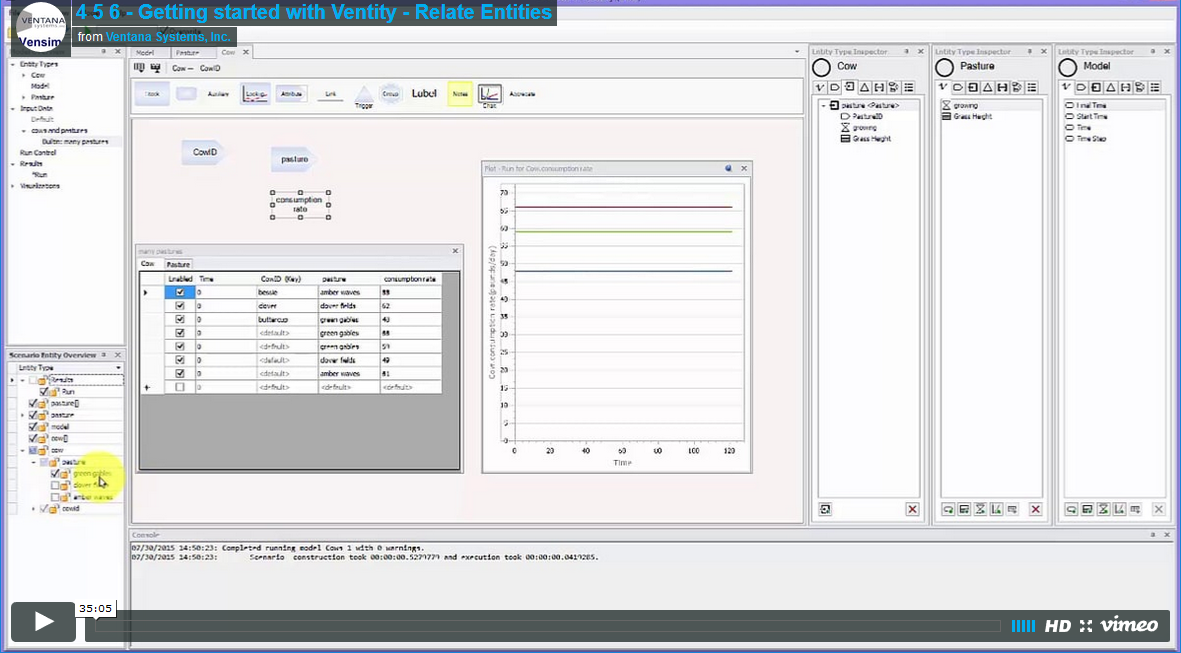Viewport: 1181px width, 653px height.
Task: Collapse pasture <Pasture> in Cow inspector
Action: [824, 105]
